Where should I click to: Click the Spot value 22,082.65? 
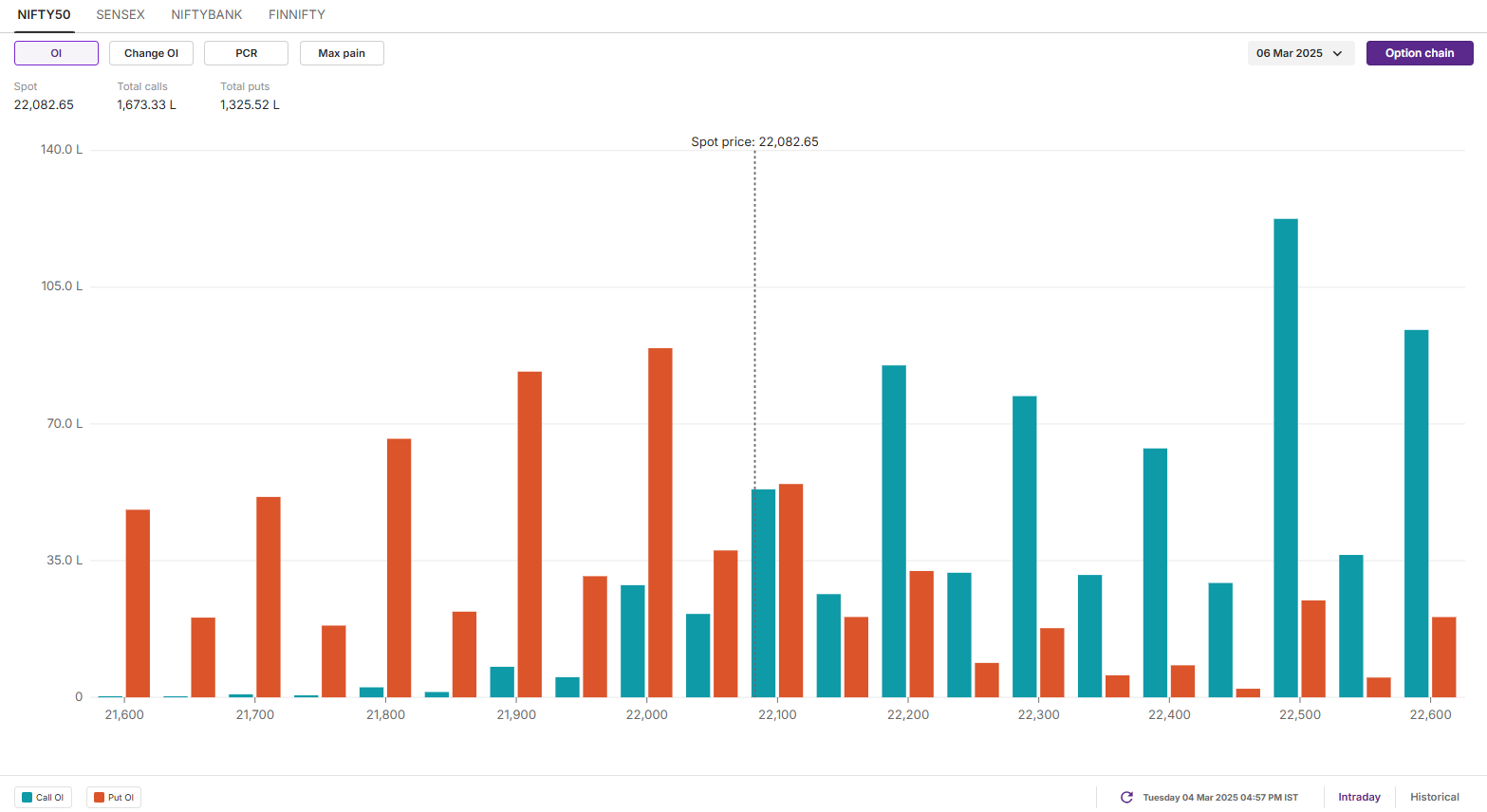44,105
